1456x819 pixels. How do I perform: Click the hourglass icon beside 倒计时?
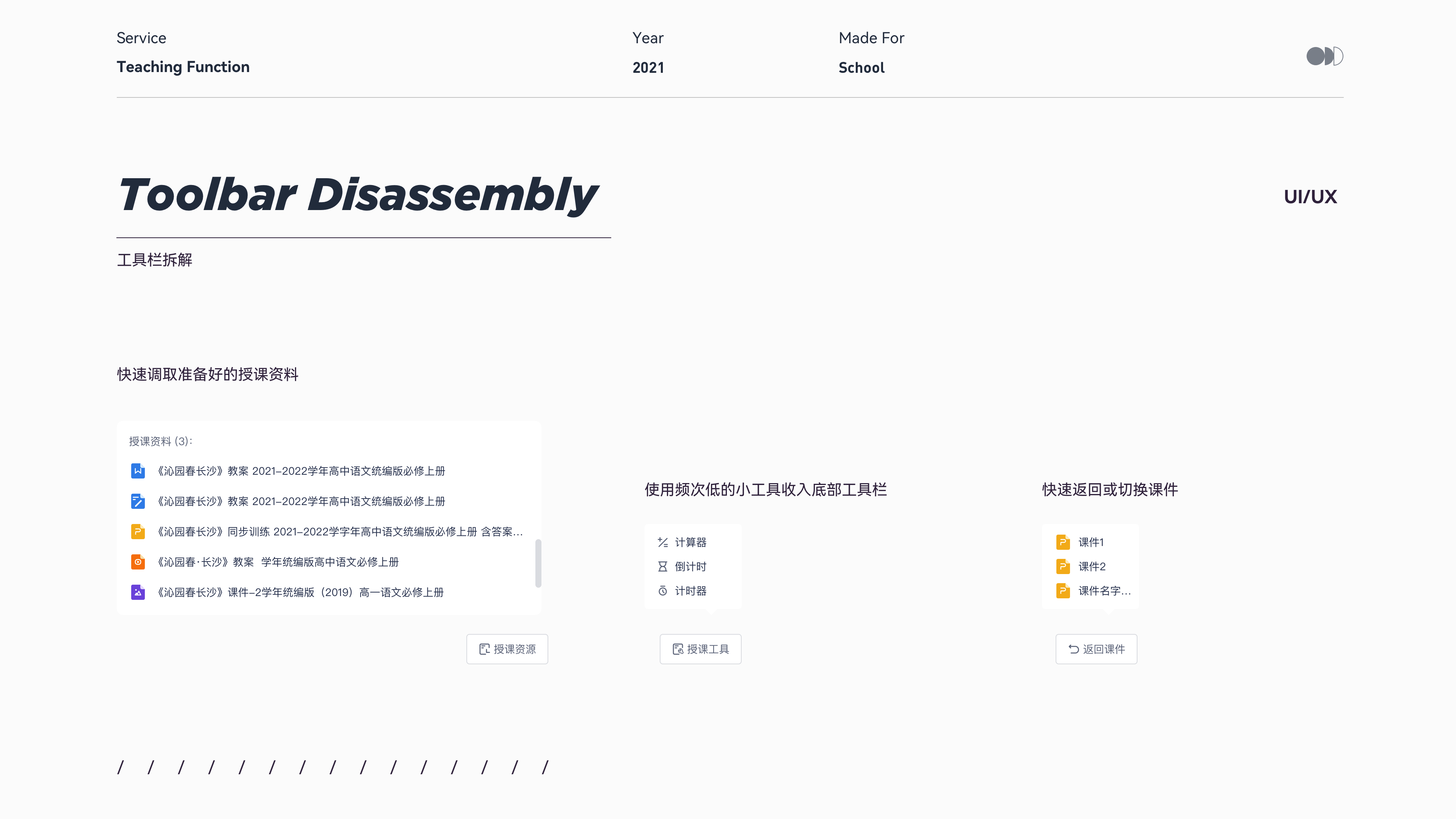tap(663, 566)
